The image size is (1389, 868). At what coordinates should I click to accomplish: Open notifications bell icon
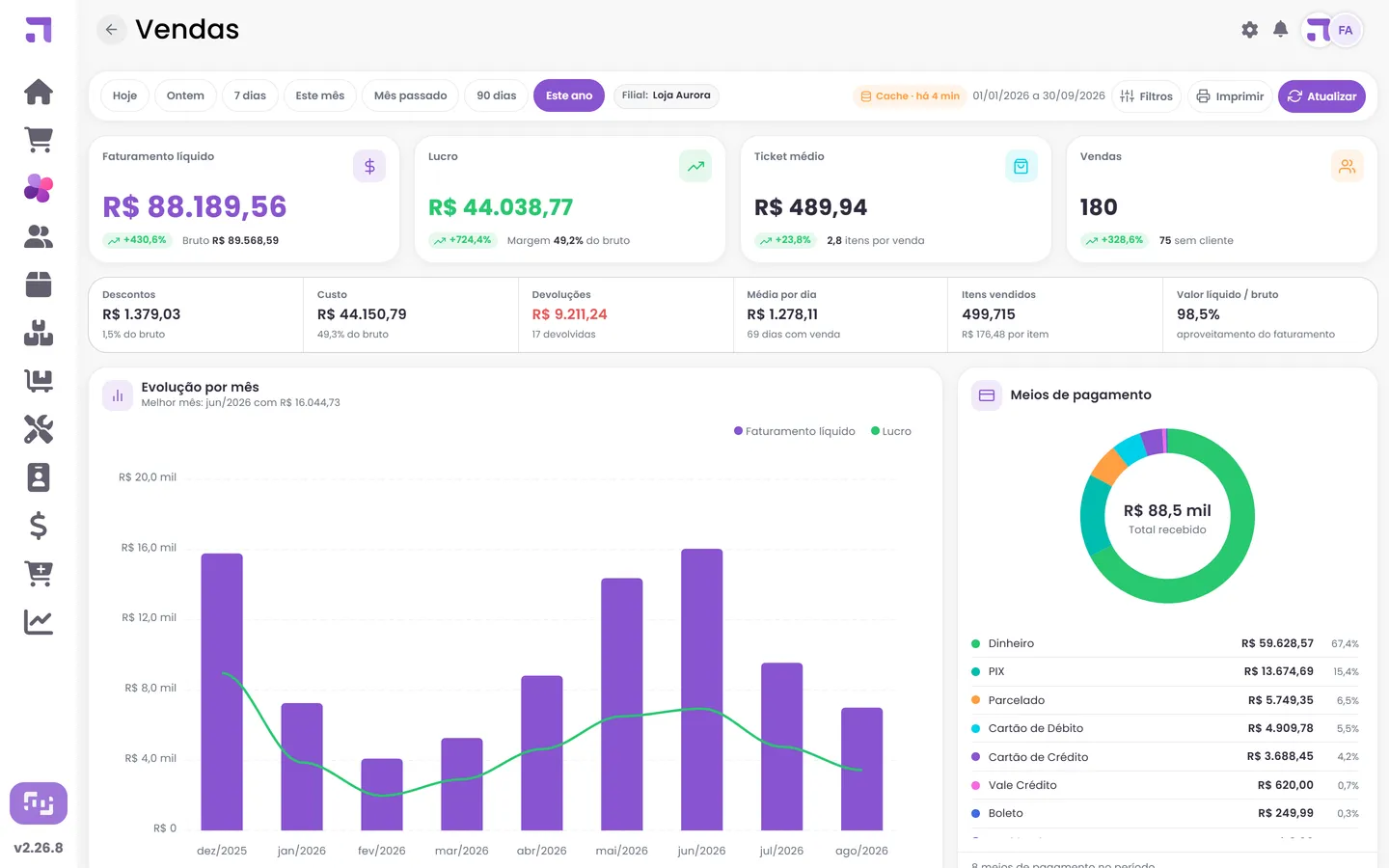click(x=1281, y=30)
